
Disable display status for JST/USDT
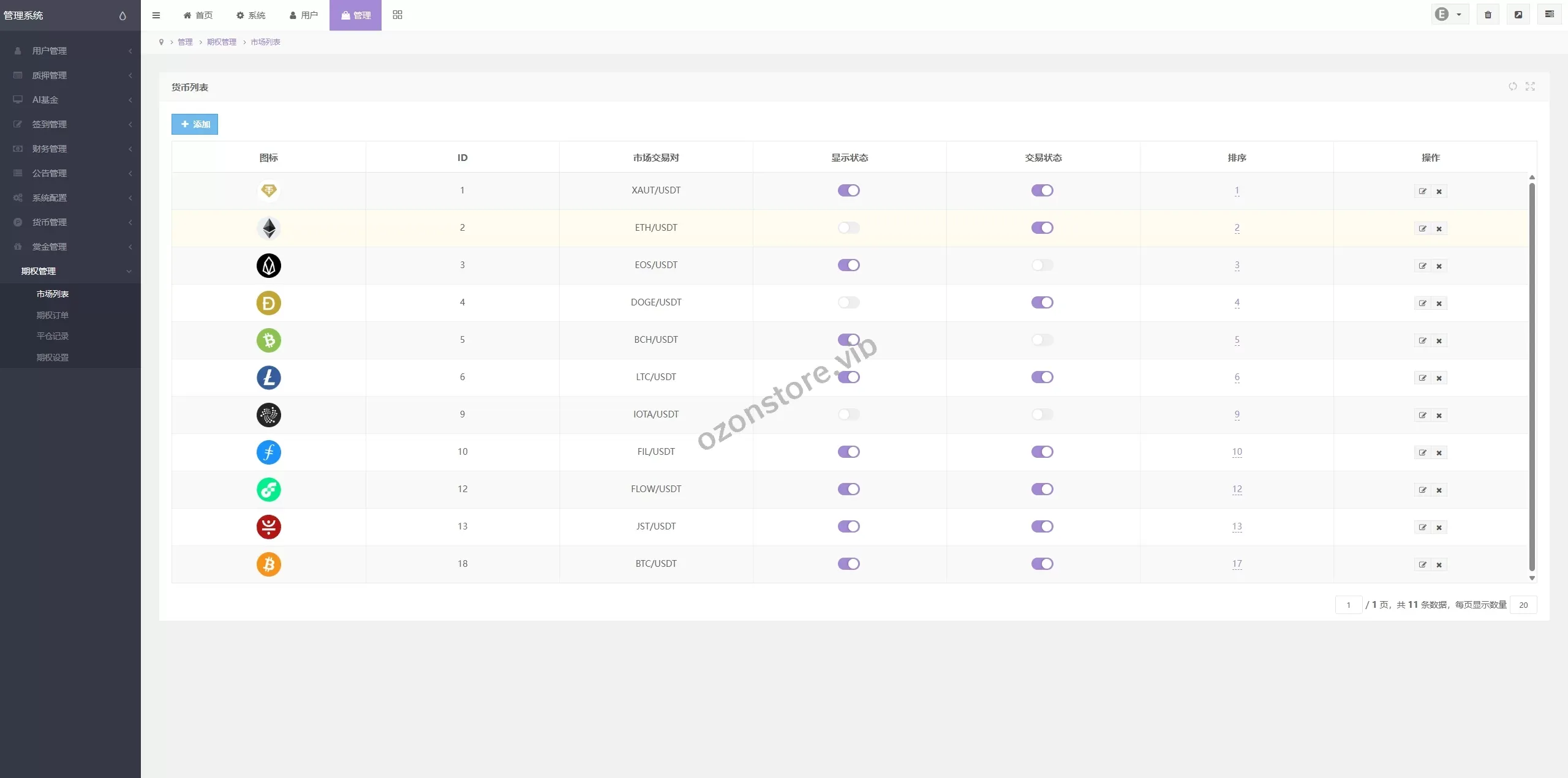848,526
